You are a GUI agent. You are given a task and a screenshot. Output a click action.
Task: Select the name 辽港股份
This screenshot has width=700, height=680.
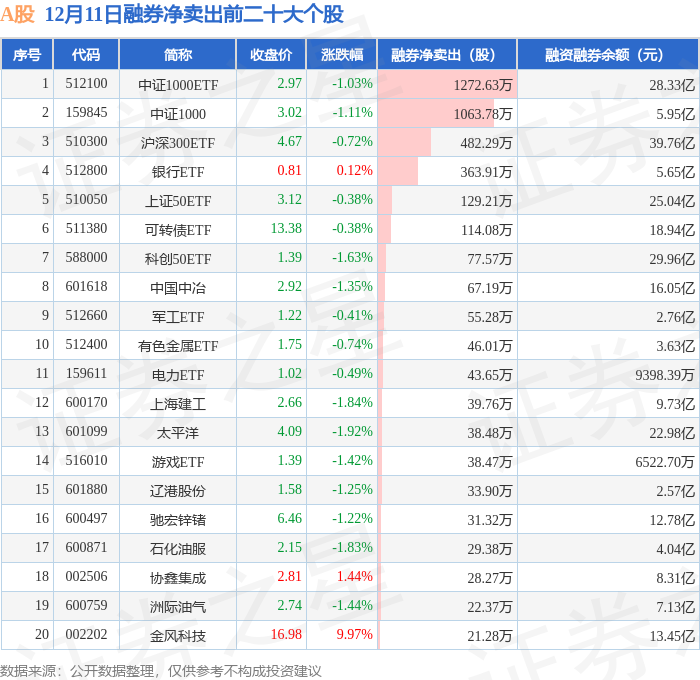[178, 491]
